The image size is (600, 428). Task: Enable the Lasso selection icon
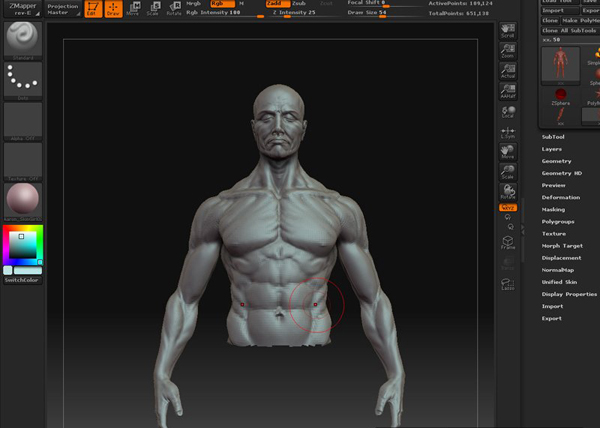[508, 284]
